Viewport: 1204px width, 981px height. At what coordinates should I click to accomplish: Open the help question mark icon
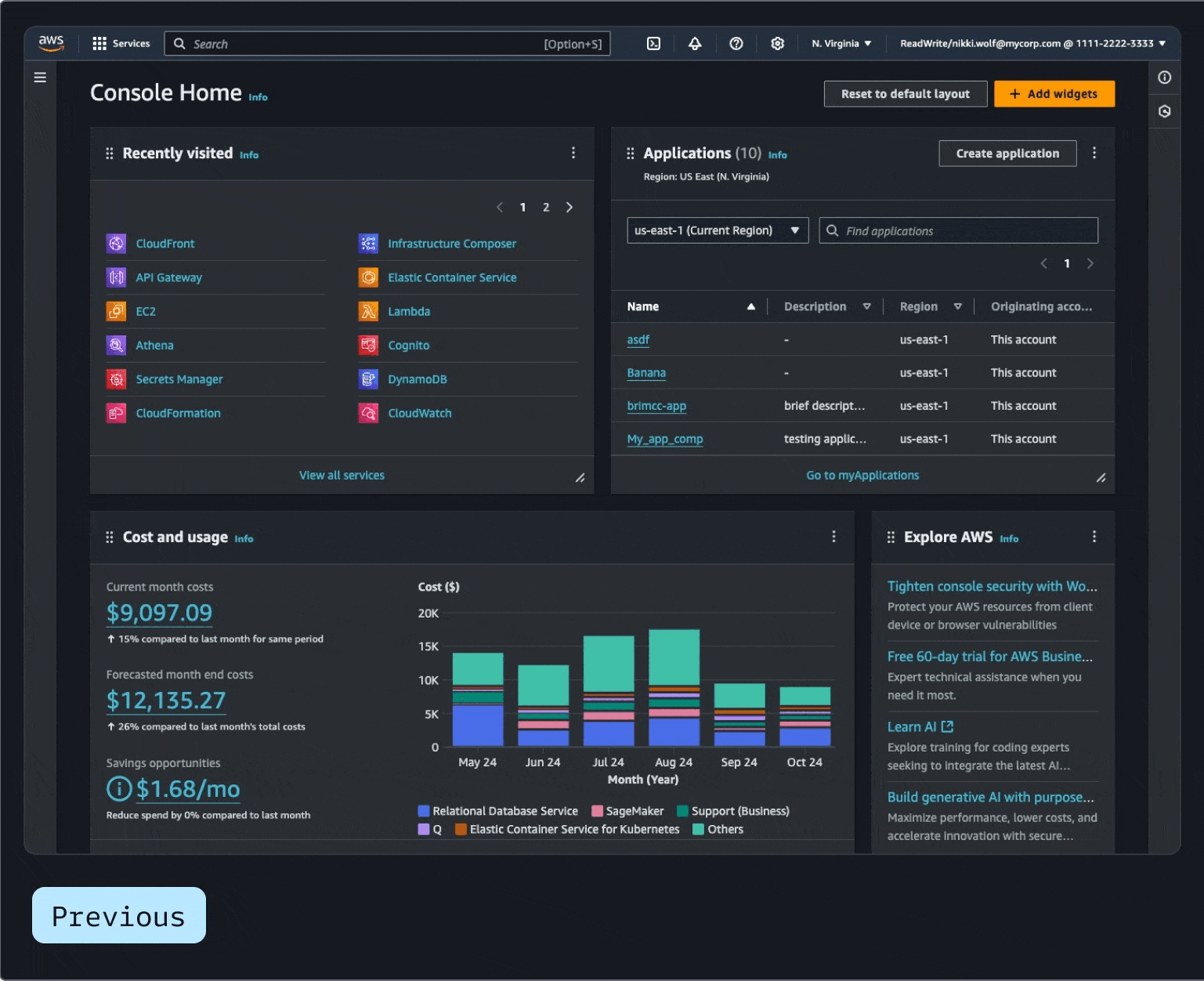click(x=736, y=44)
